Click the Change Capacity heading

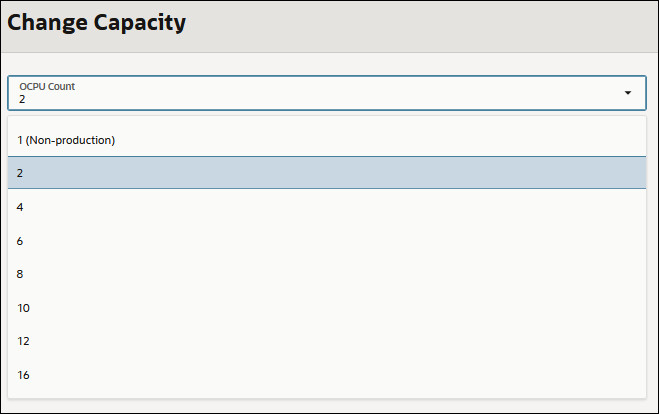tap(96, 23)
